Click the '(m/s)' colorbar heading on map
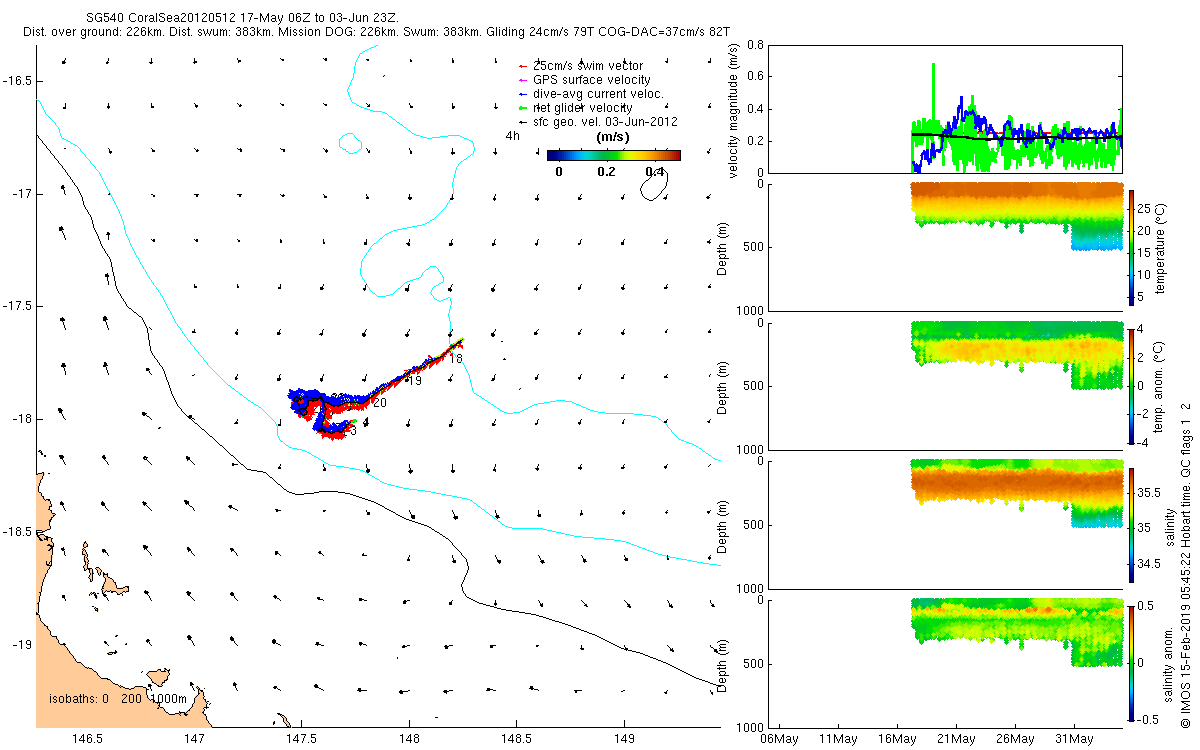The width and height of the screenshot is (1200, 750). click(612, 136)
